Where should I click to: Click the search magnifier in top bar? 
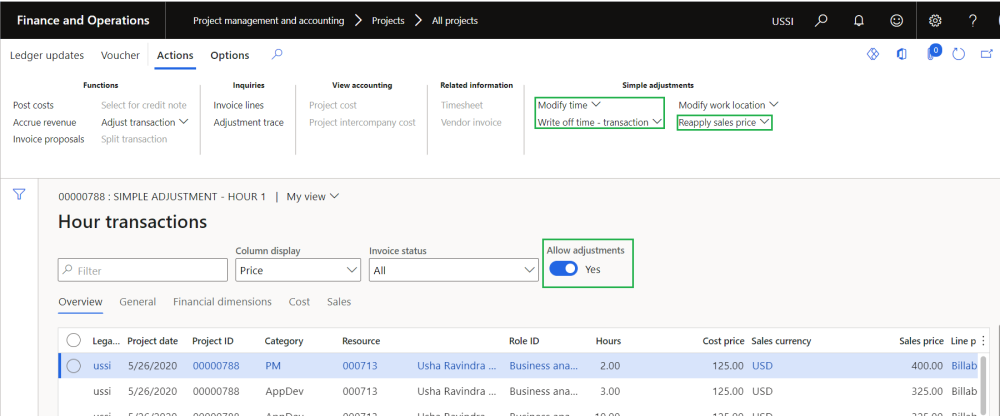821,20
